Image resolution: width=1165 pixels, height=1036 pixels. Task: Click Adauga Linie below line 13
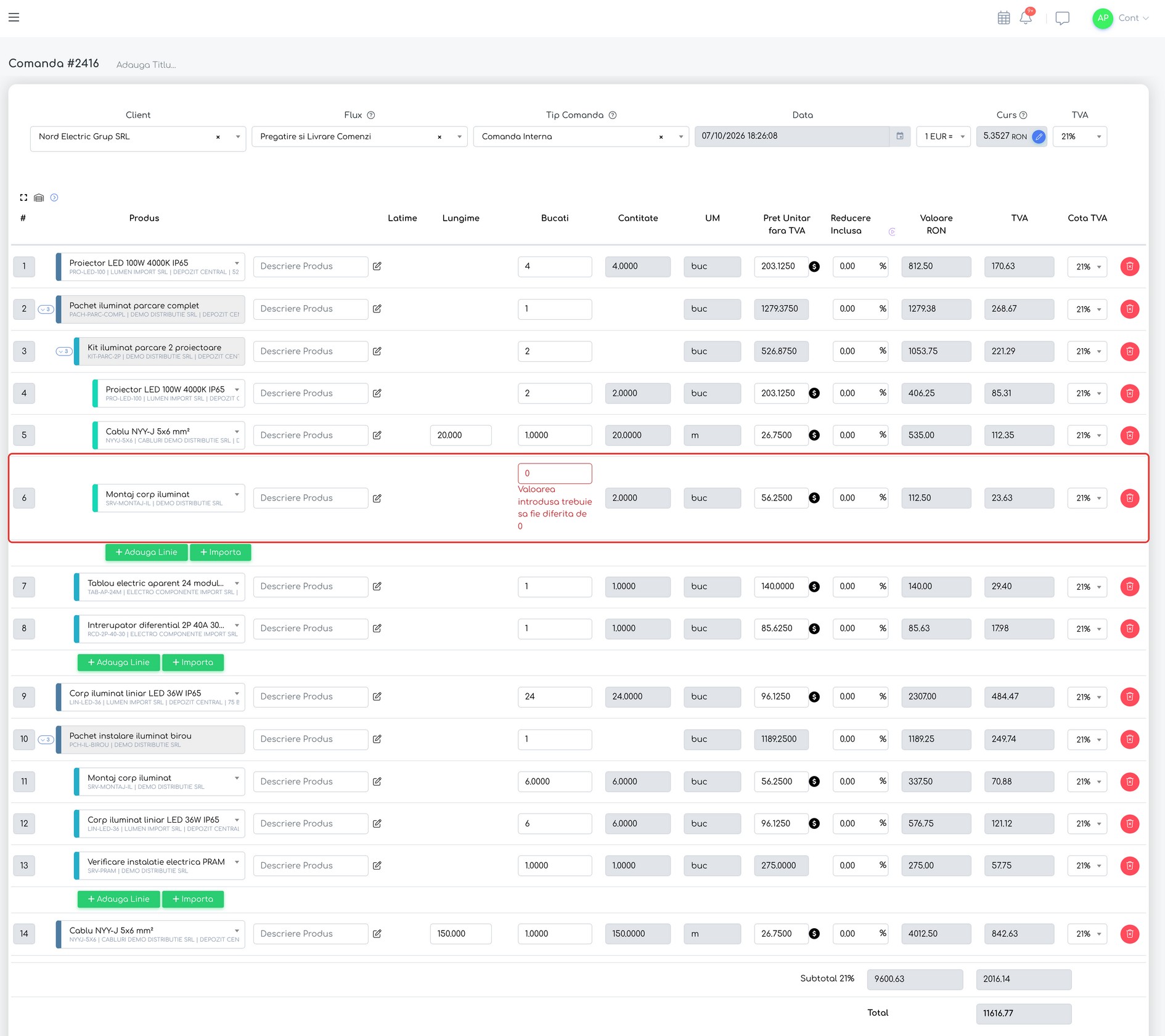tap(119, 899)
